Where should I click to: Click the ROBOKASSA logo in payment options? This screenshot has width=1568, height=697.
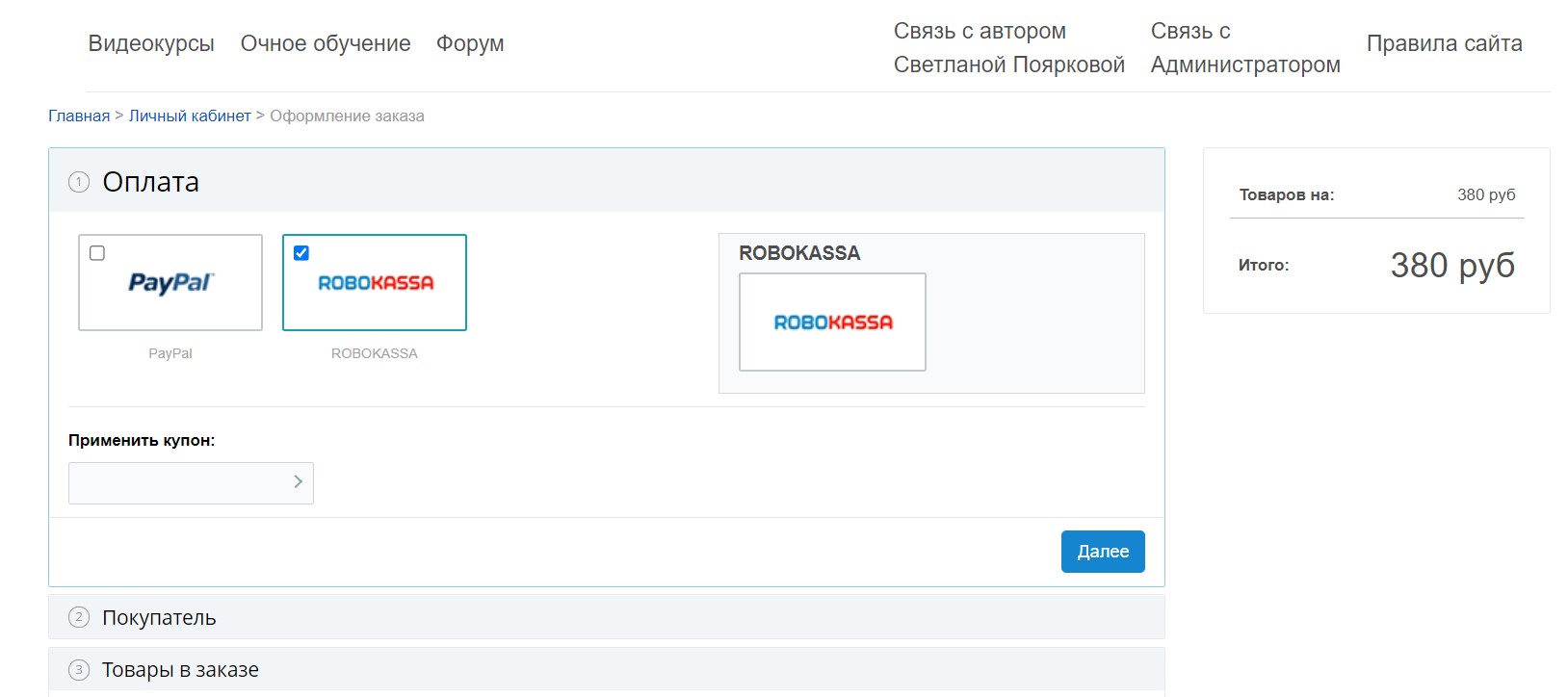(x=375, y=283)
